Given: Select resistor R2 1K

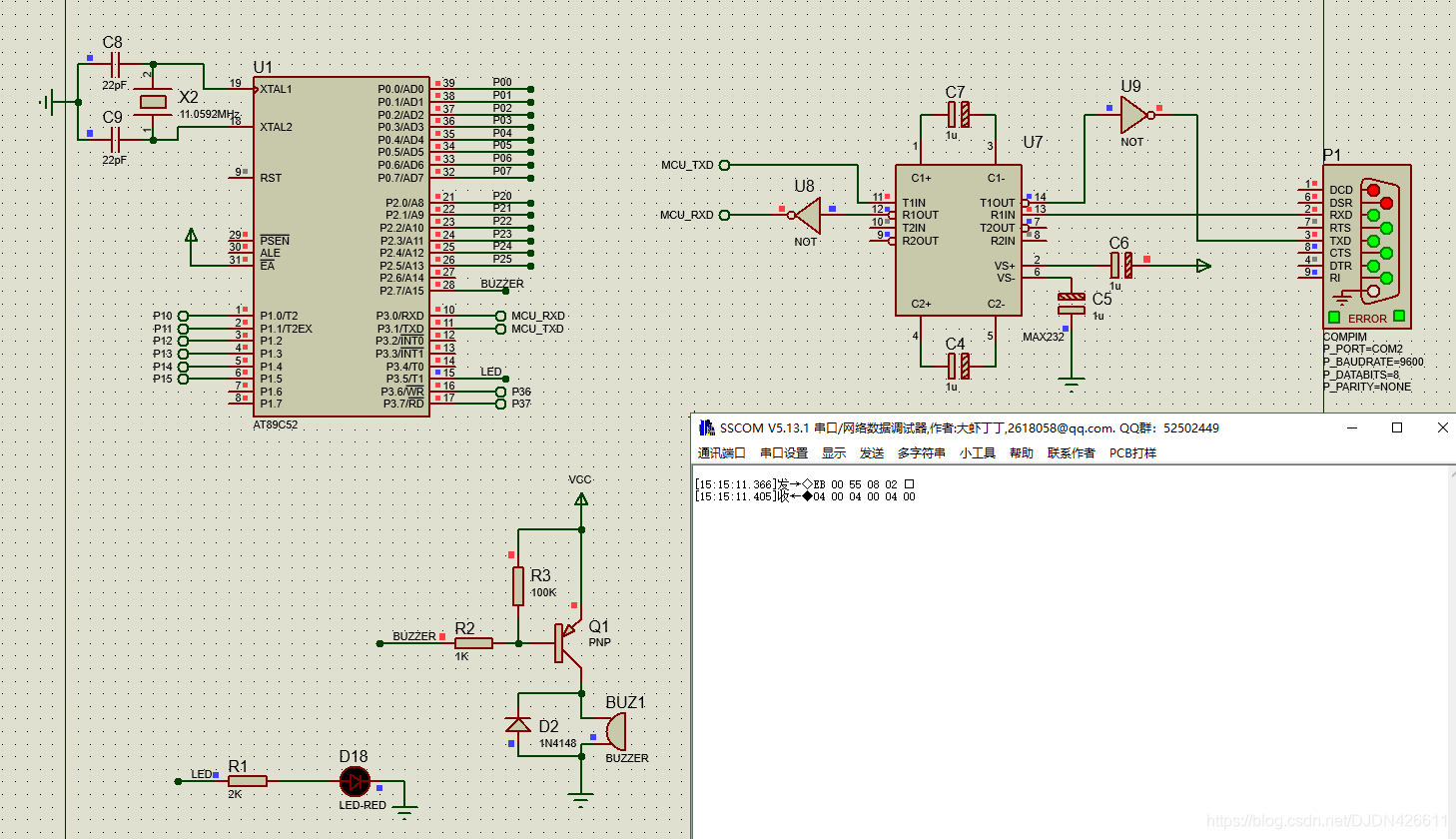Looking at the screenshot, I should coord(473,643).
